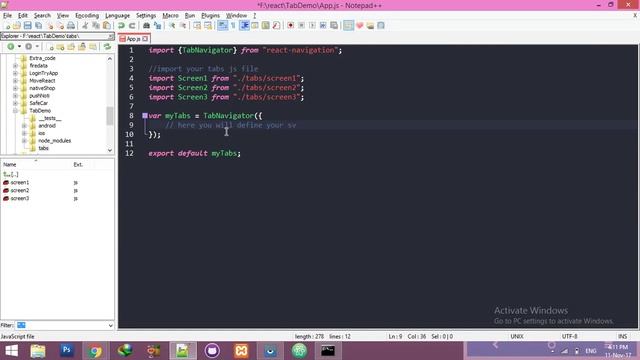
Task: Click the Redo arrow toolbar icon
Action: tap(132, 26)
